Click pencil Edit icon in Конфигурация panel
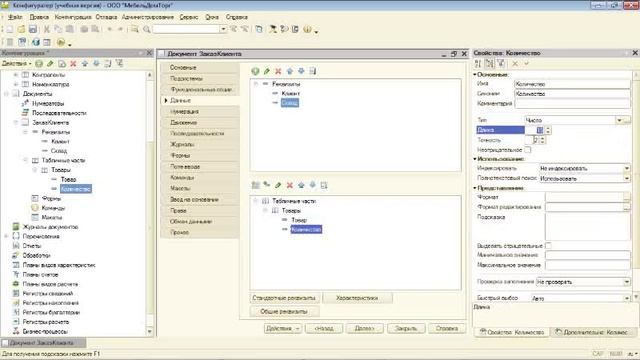Image resolution: width=640 pixels, height=360 pixels. (50, 64)
